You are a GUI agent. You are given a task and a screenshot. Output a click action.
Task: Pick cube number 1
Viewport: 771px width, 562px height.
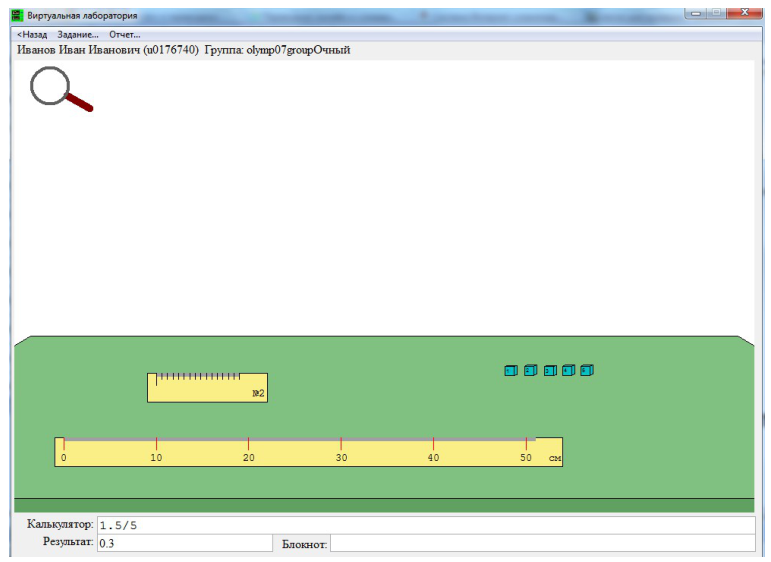pyautogui.click(x=511, y=370)
